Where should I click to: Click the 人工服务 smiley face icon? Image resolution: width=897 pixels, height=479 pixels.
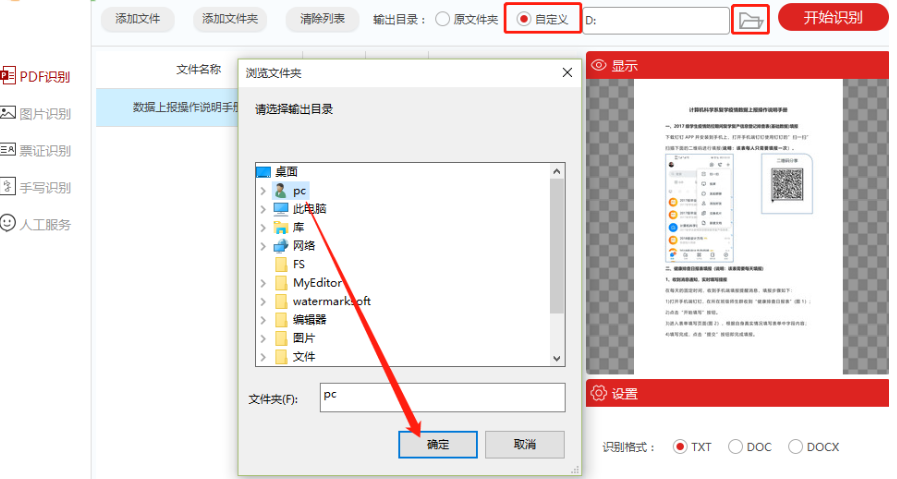(7, 223)
